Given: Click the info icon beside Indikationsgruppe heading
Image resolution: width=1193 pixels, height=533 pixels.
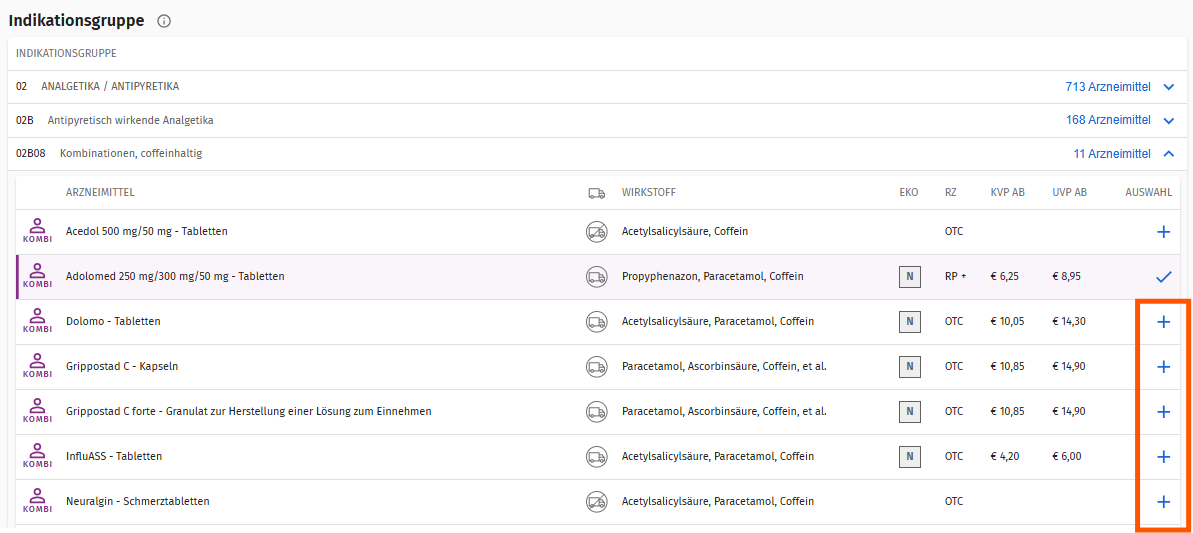Looking at the screenshot, I should coord(164,21).
